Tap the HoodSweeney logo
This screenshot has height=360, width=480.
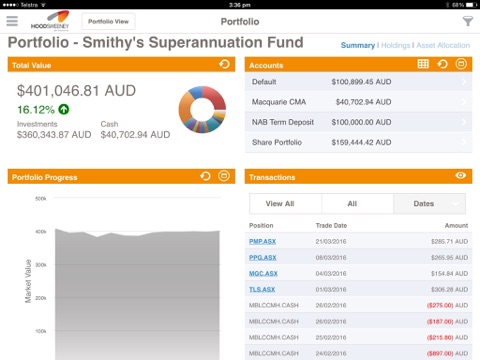tap(50, 21)
